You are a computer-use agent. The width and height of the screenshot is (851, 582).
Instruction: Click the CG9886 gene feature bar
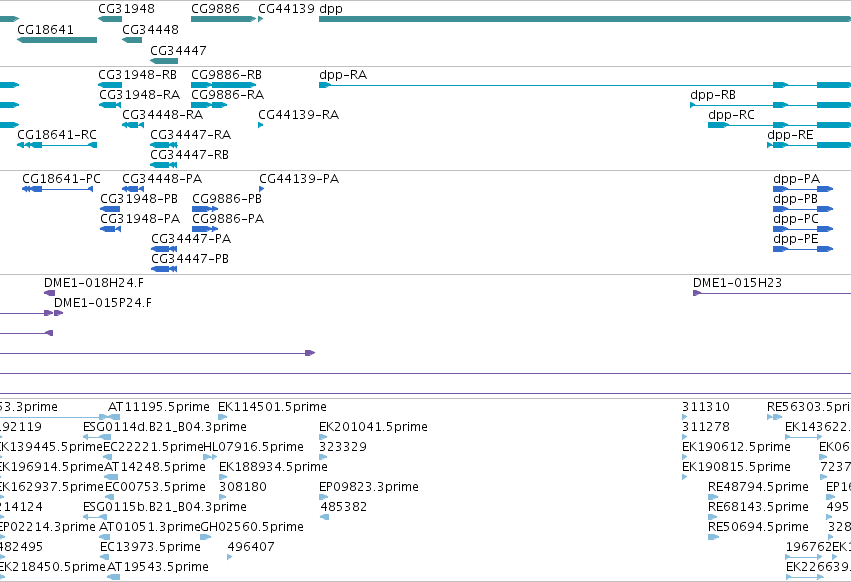[x=223, y=19]
